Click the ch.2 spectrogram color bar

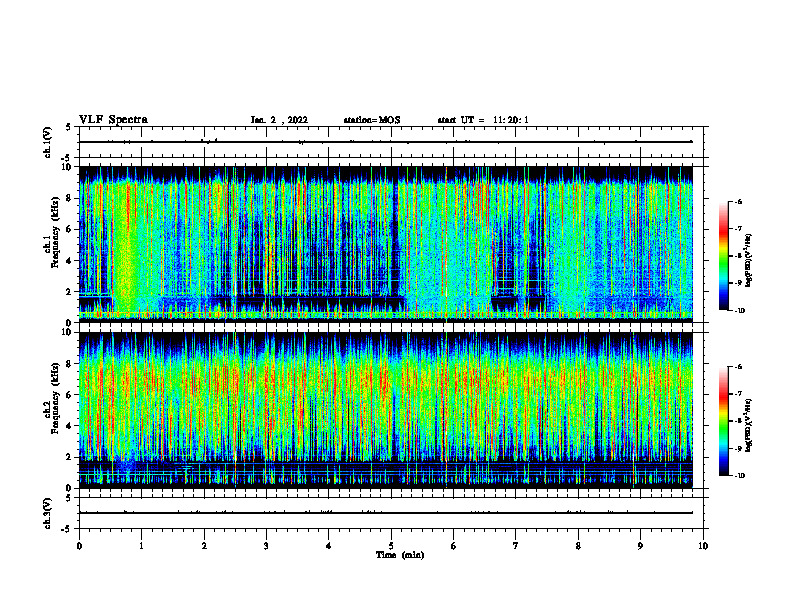coord(724,421)
